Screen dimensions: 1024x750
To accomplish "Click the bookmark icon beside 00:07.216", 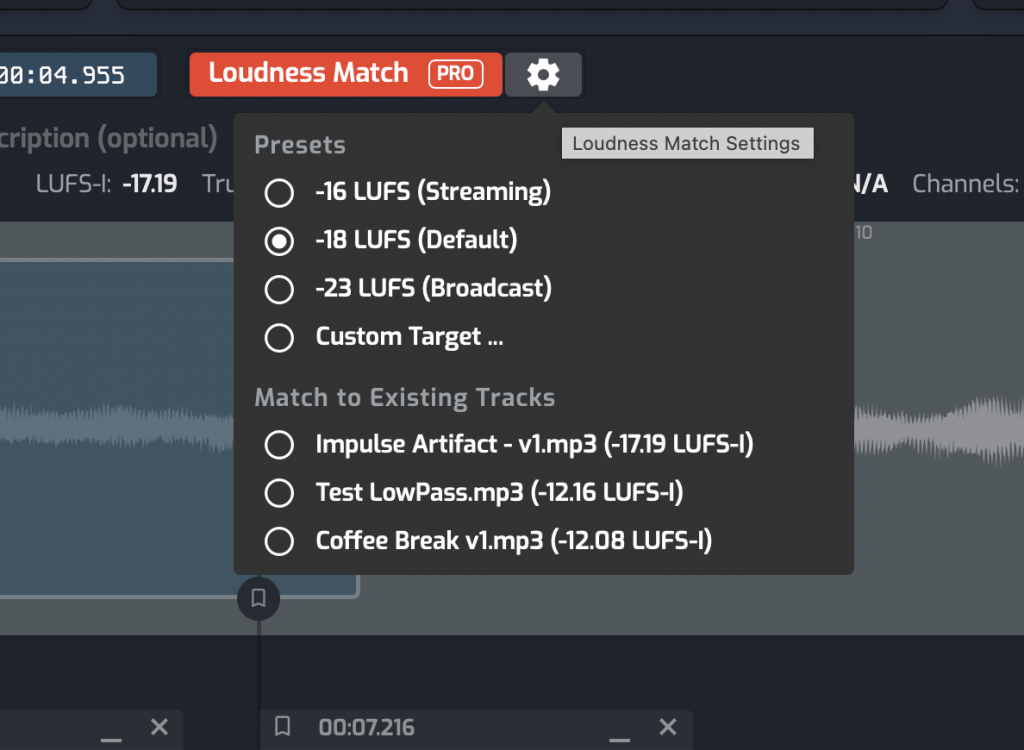I will pos(283,726).
